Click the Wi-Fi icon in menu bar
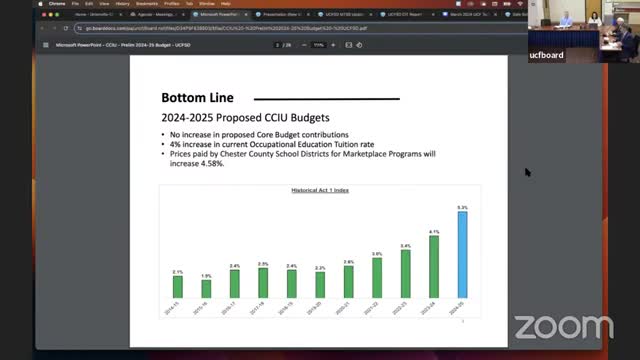The width and height of the screenshot is (640, 360). [520, 4]
